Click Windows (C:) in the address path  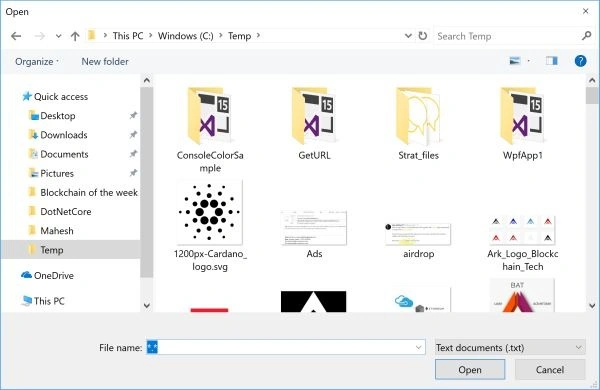pyautogui.click(x=186, y=36)
